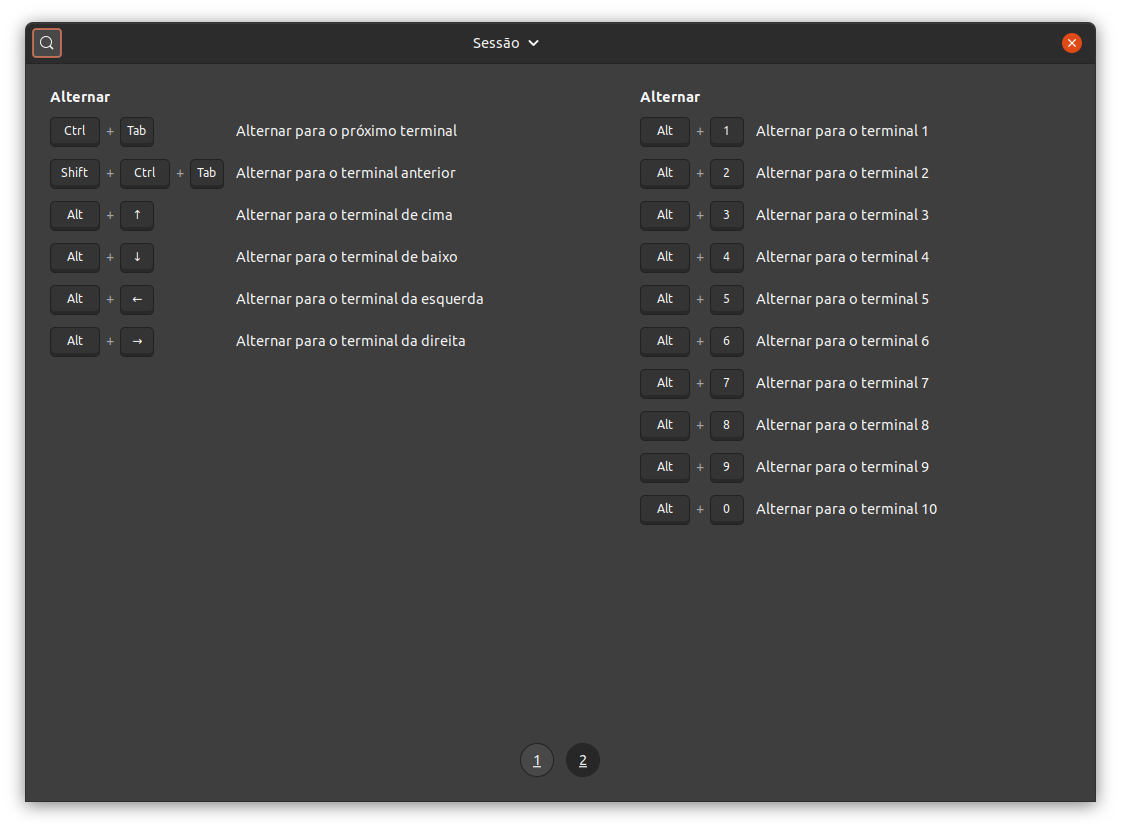The height and width of the screenshot is (830, 1121).
Task: Click the Shift key cap
Action: (x=74, y=173)
